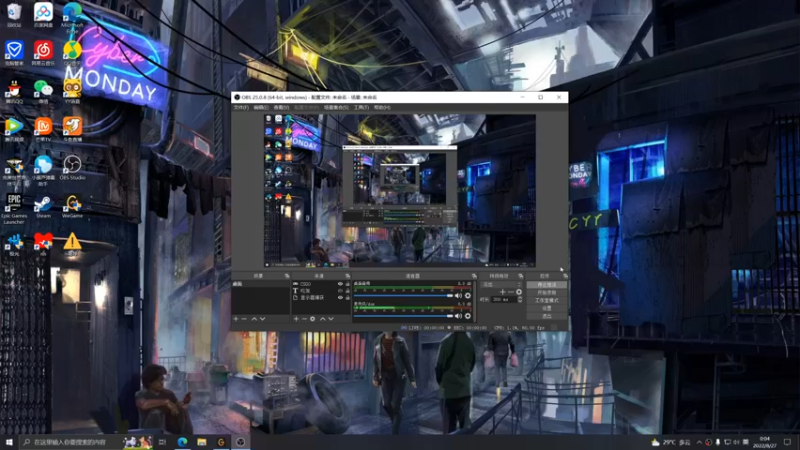Adjust the desktop audio volume slider
The height and width of the screenshot is (450, 800).
click(404, 295)
